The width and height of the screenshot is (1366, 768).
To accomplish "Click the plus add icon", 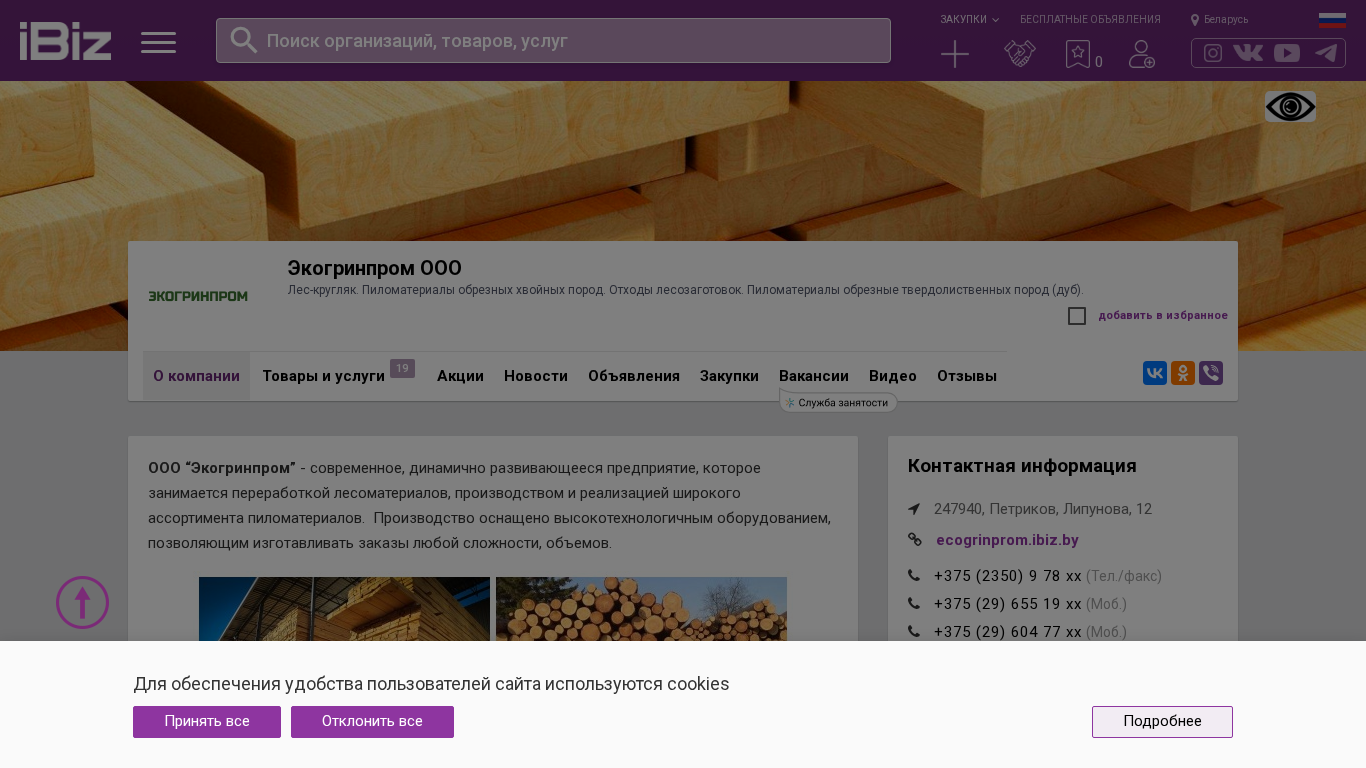I will [x=955, y=54].
